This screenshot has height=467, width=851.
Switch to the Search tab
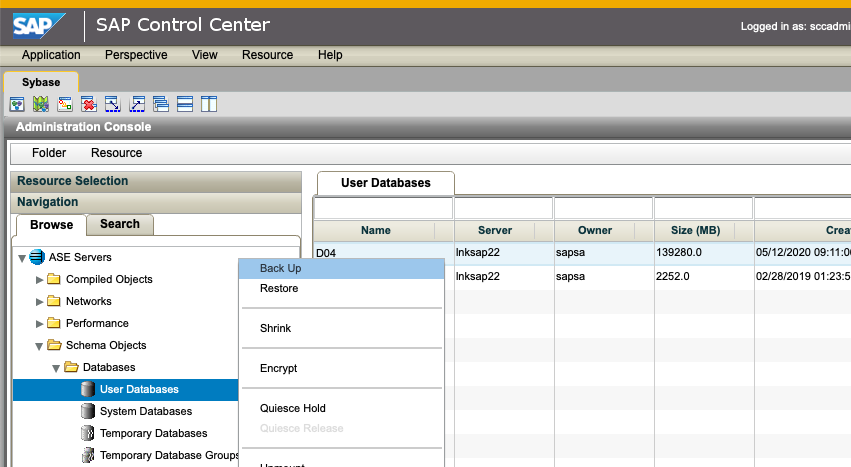click(120, 224)
